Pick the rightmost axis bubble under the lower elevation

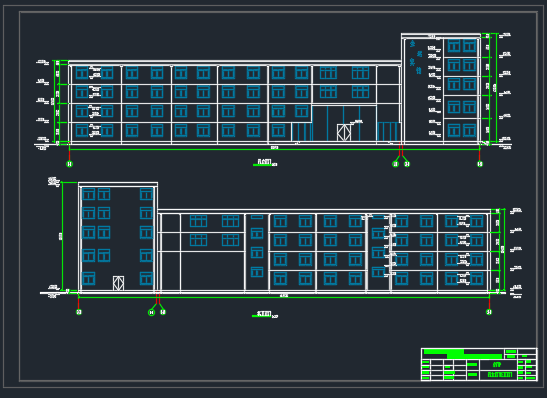(x=489, y=312)
